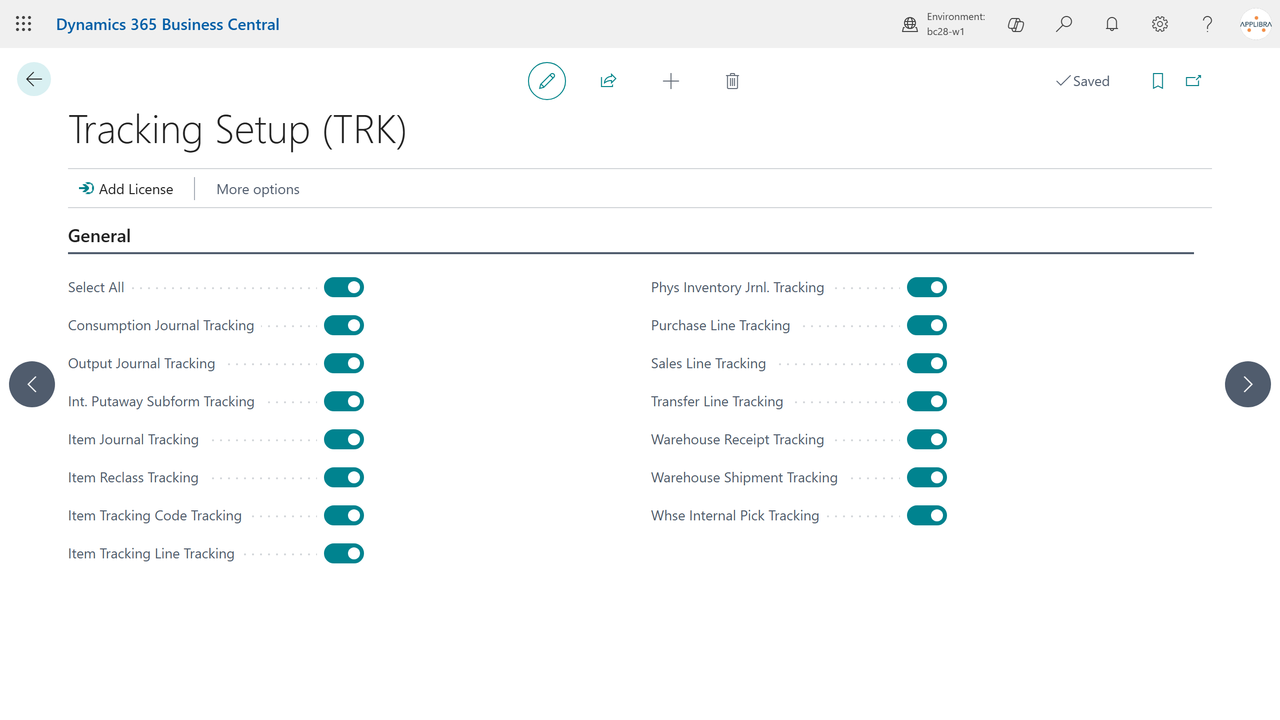Image resolution: width=1280 pixels, height=720 pixels.
Task: Open Dynamics 365 Business Central home
Action: (168, 24)
